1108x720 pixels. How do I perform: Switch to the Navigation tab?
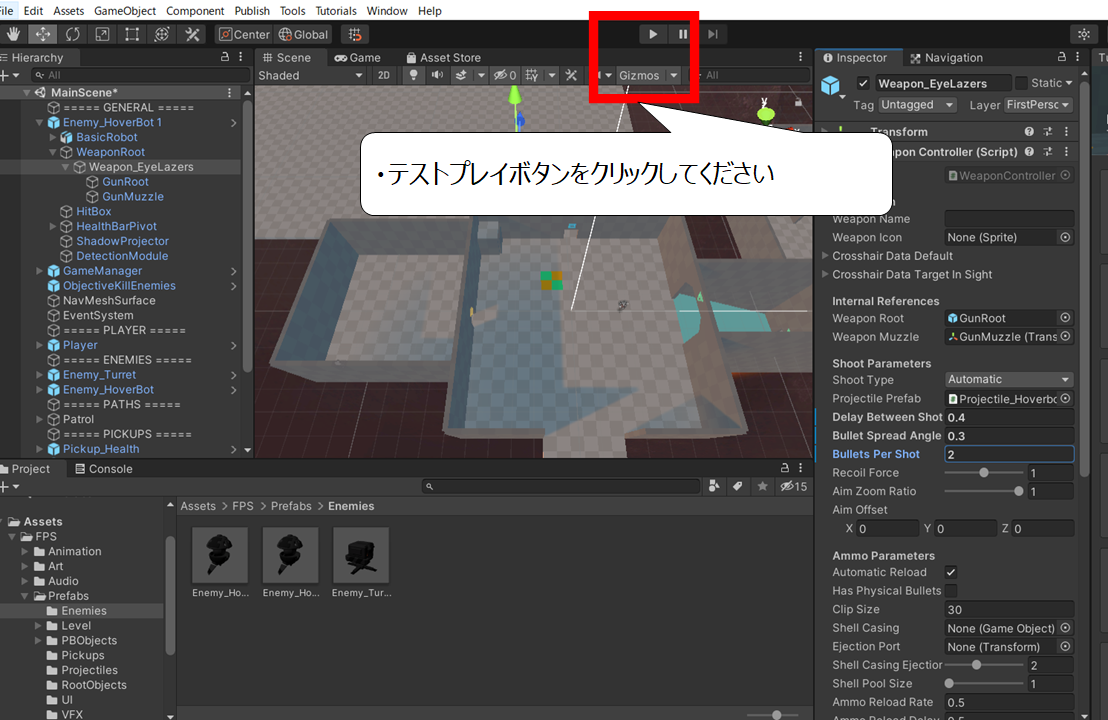(x=946, y=57)
